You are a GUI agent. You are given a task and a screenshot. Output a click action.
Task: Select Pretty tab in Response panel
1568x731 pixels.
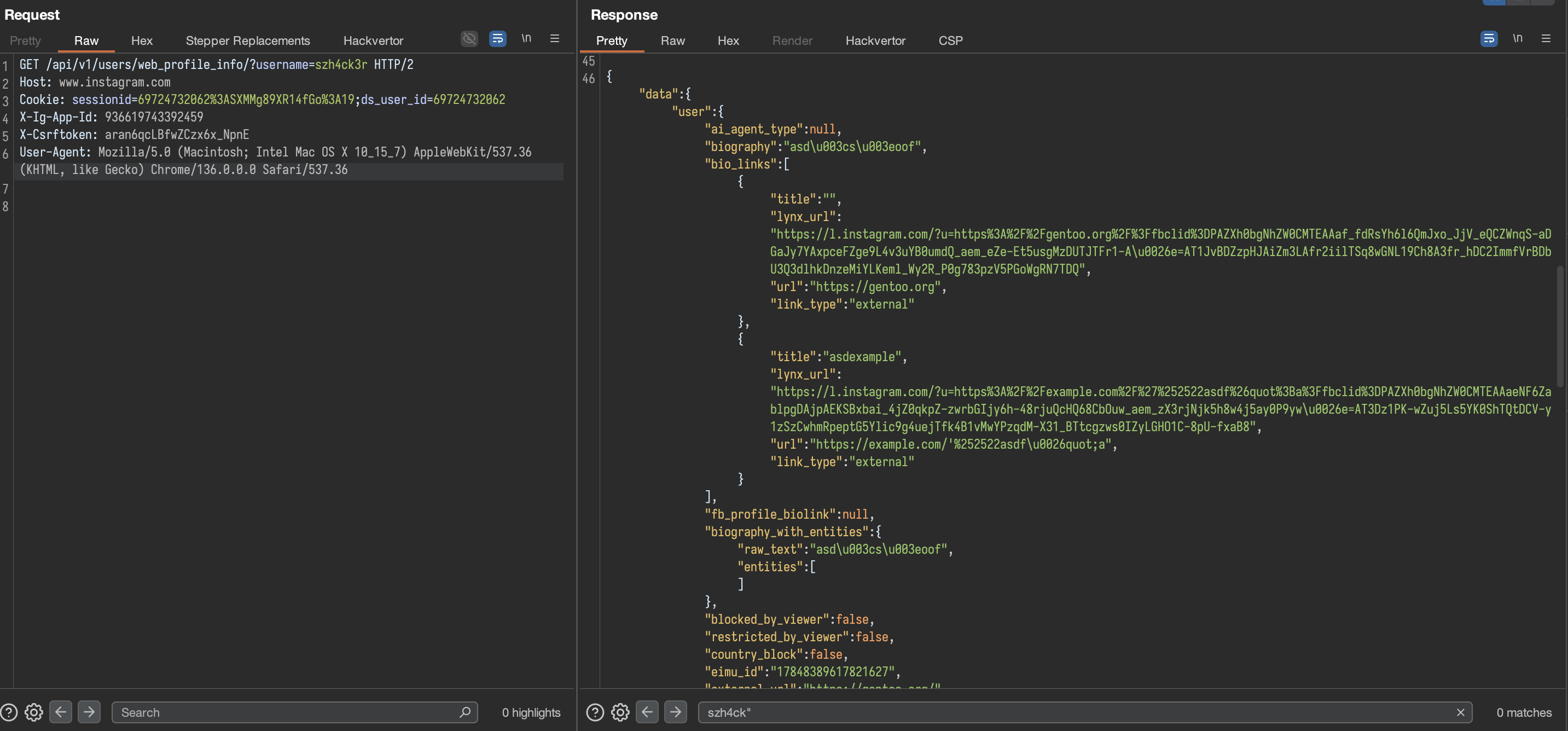click(612, 41)
